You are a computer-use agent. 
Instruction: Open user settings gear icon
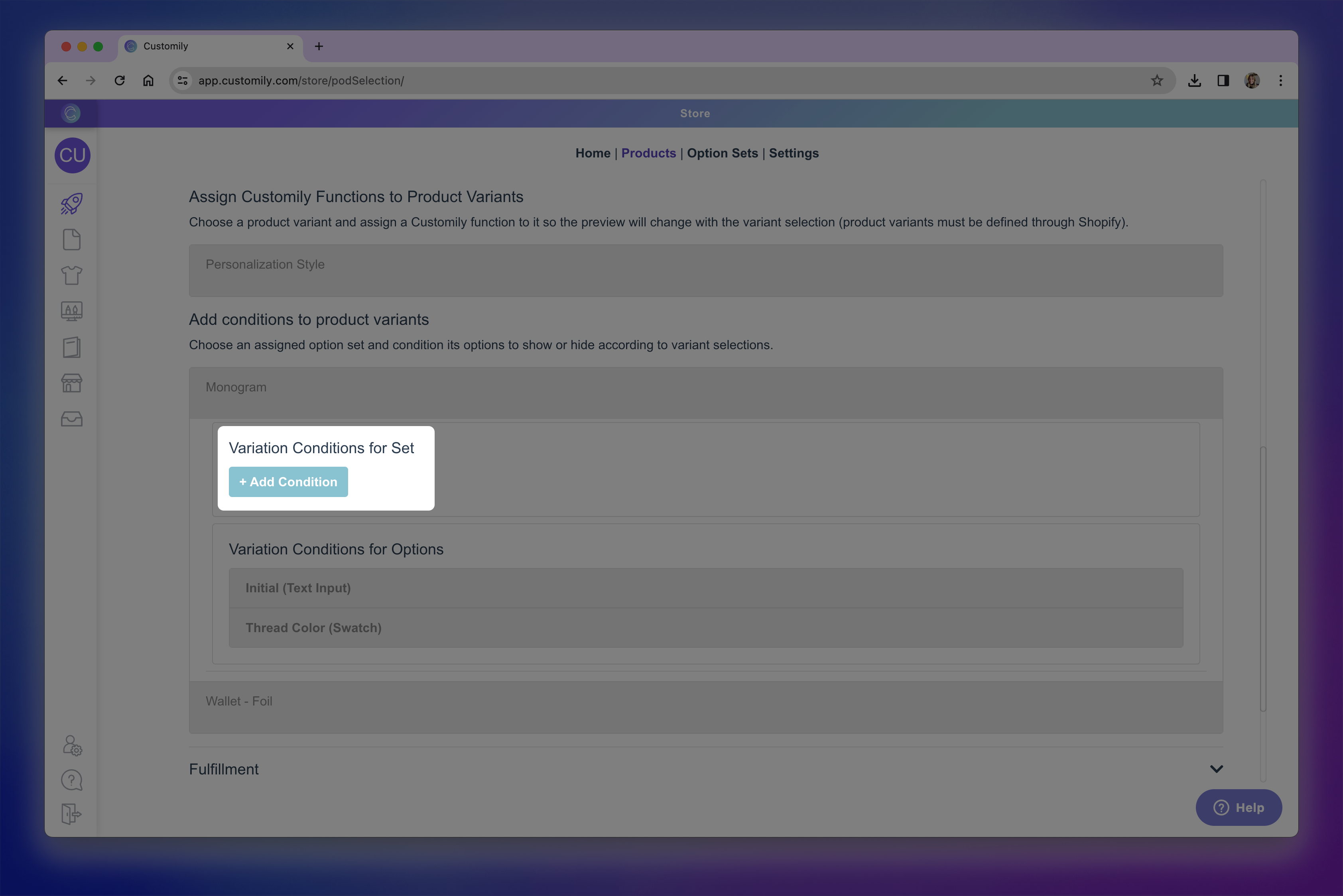72,745
